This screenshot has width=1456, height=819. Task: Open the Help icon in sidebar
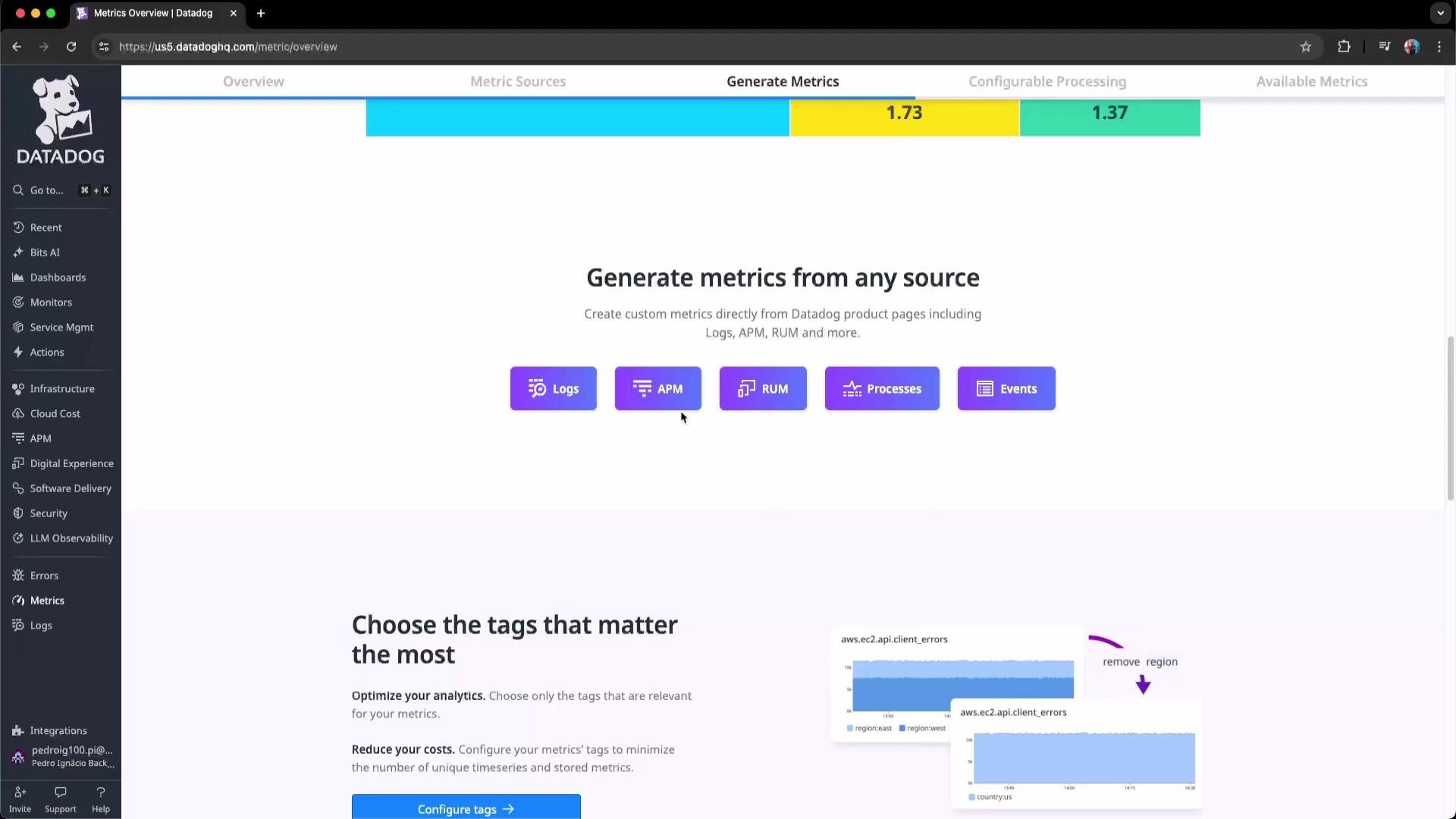click(101, 799)
